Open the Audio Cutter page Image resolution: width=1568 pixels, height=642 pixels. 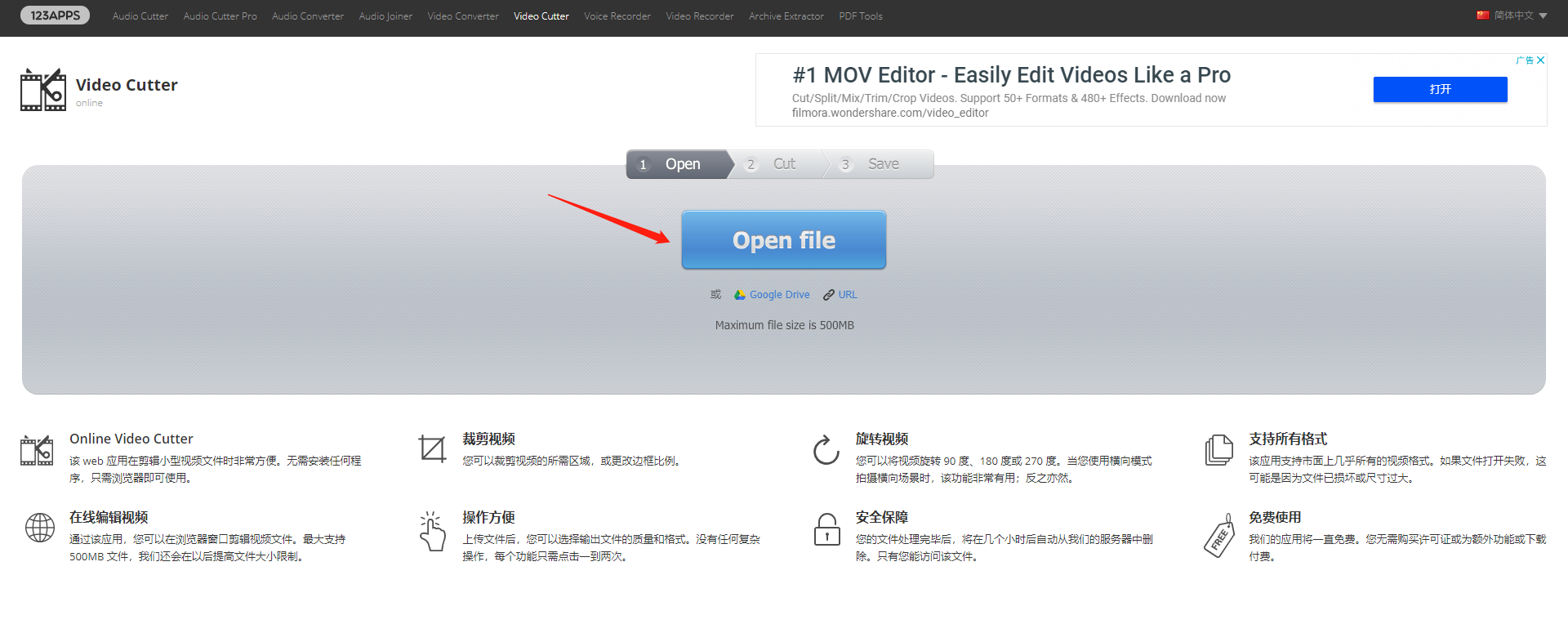click(140, 16)
